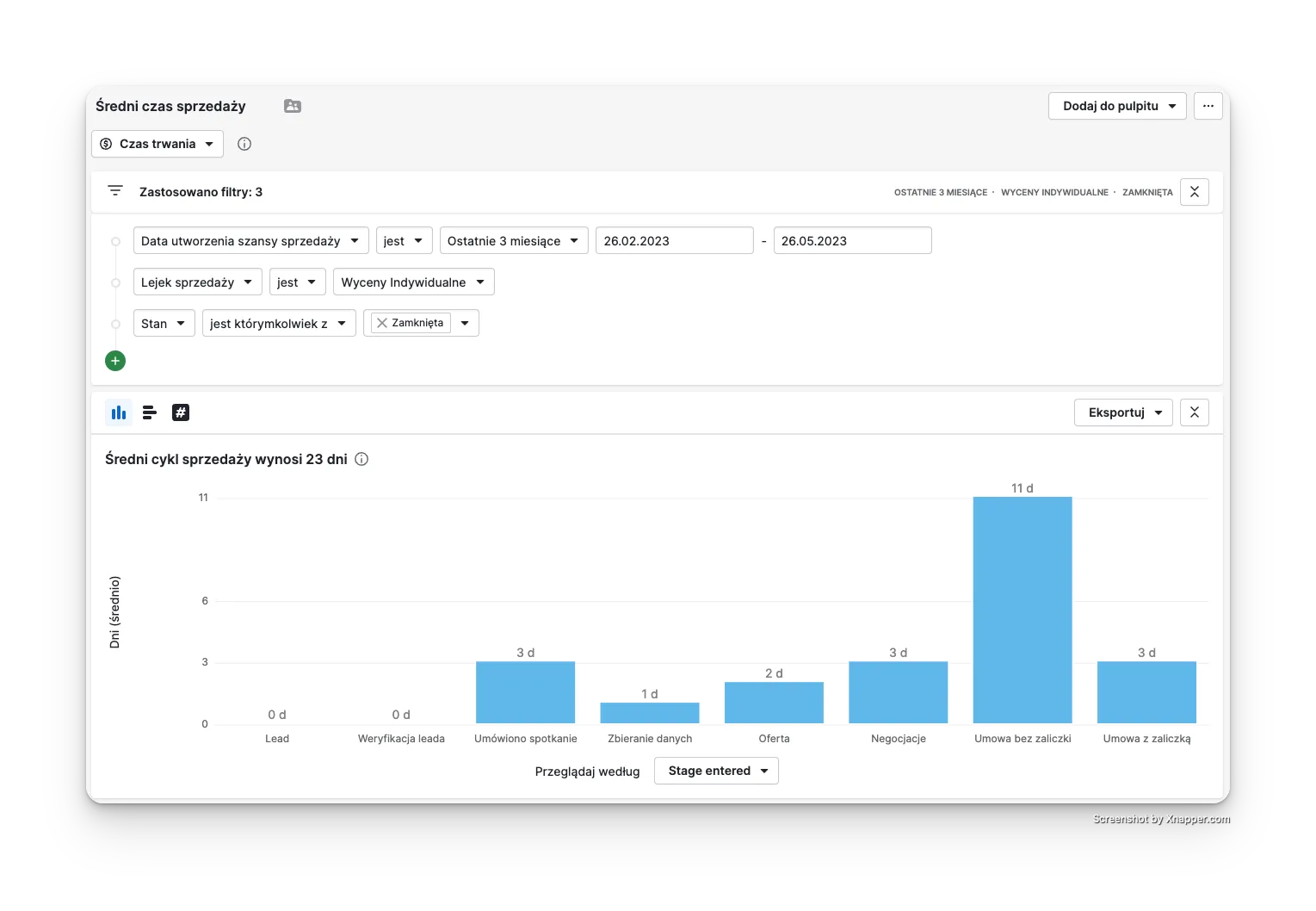This screenshot has height=911, width=1316.
Task: Open the Stan field dropdown
Action: [164, 323]
